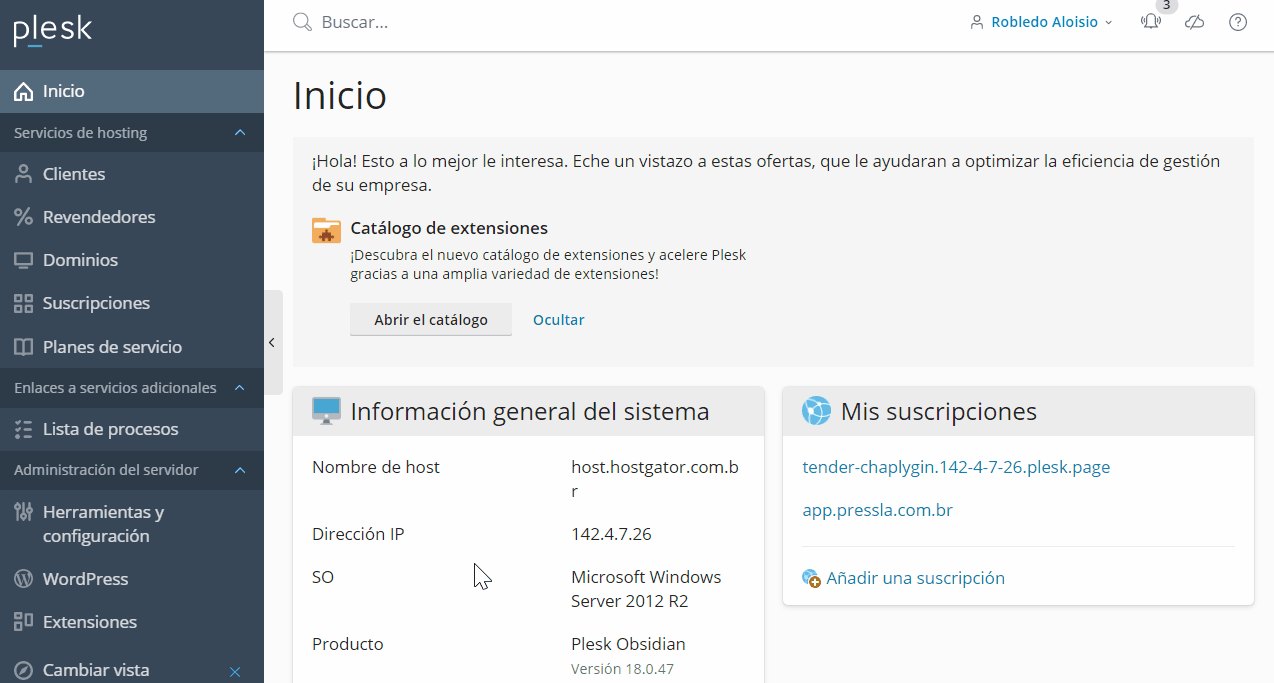Click the add subscription globe-plus icon

point(811,578)
